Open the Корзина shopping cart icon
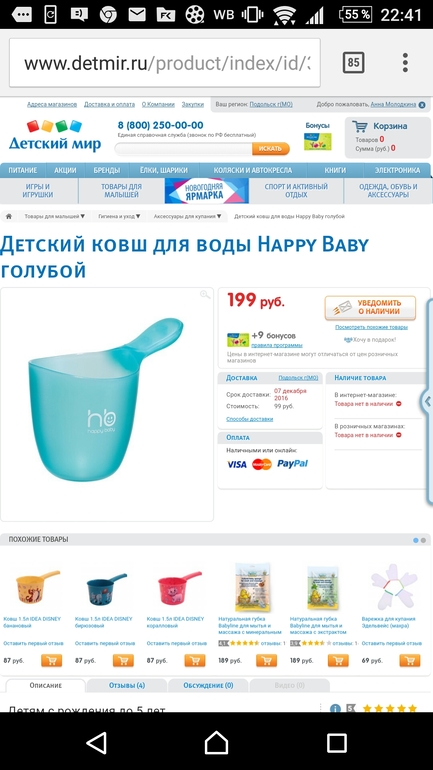The width and height of the screenshot is (433, 770). click(x=359, y=126)
